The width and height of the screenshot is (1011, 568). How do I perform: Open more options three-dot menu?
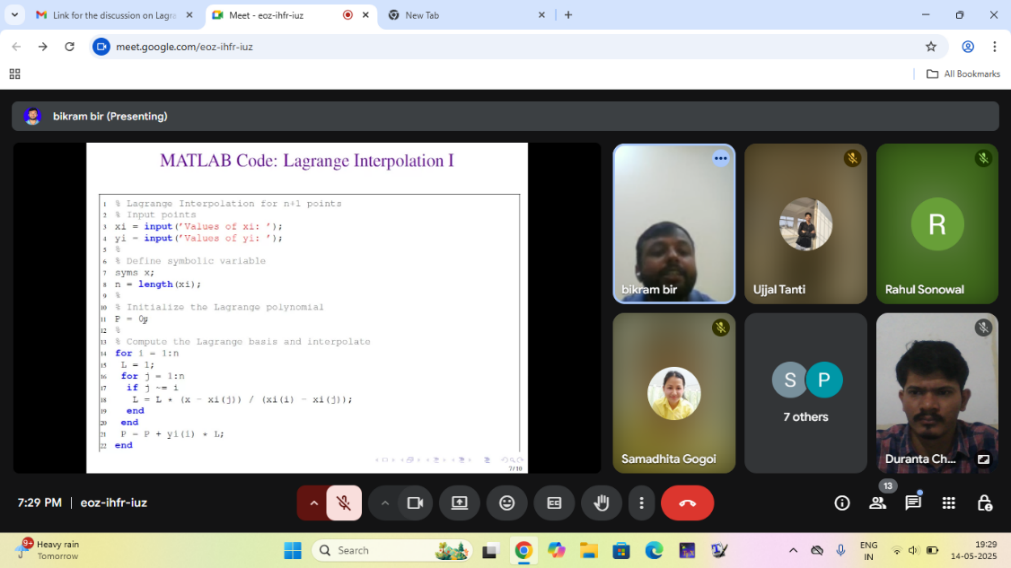(641, 503)
